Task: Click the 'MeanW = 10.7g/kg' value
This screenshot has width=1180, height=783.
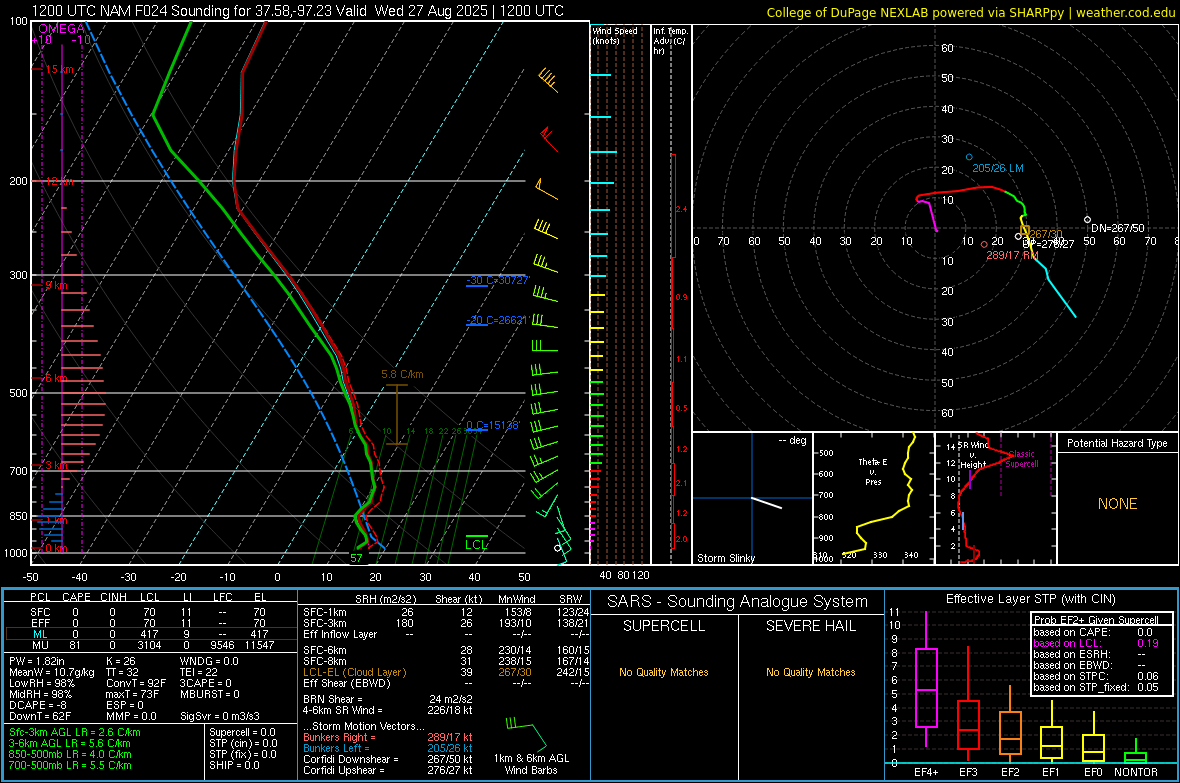Action: (52, 672)
